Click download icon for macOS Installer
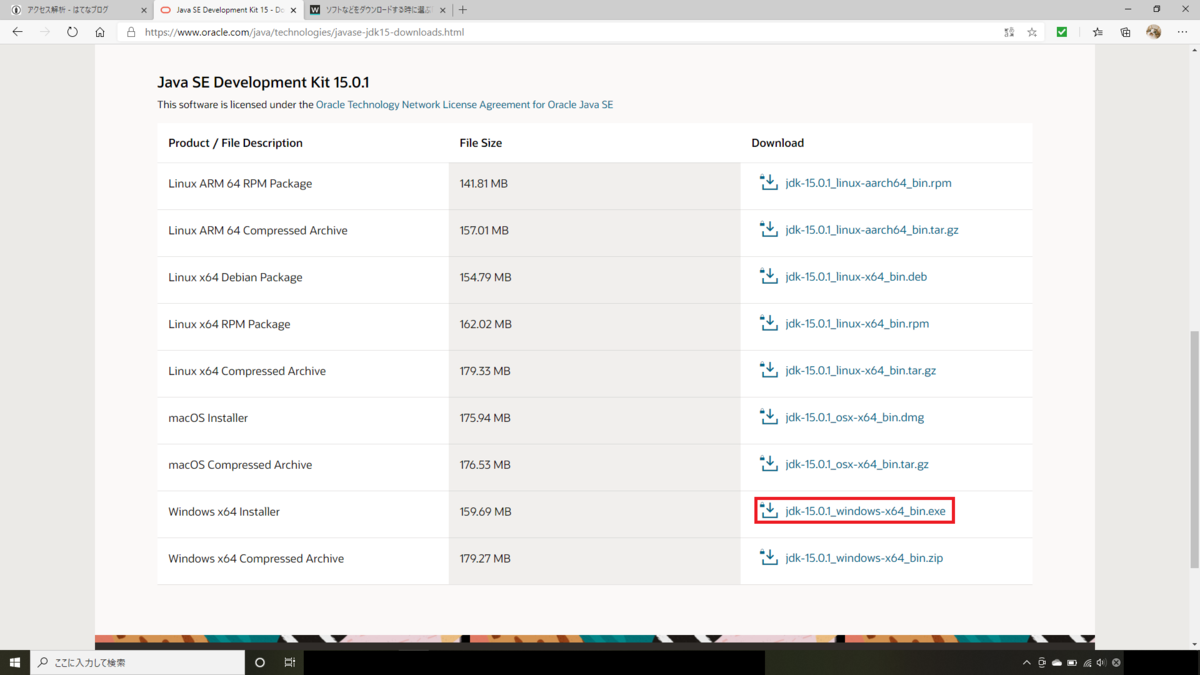 [x=768, y=417]
